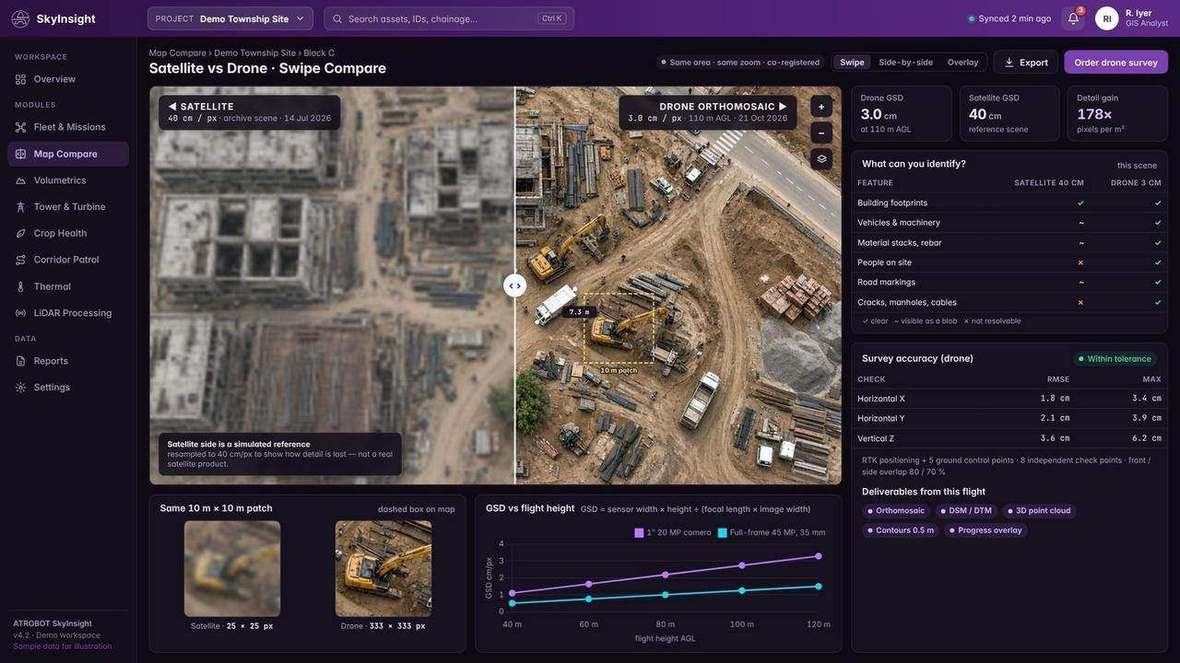Image resolution: width=1180 pixels, height=663 pixels.
Task: Click the Drone GSD 3.0 cm card
Action: point(902,114)
